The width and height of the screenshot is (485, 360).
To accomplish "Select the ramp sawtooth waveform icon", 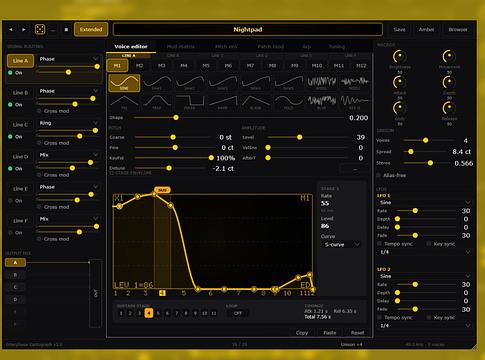I will (x=223, y=102).
